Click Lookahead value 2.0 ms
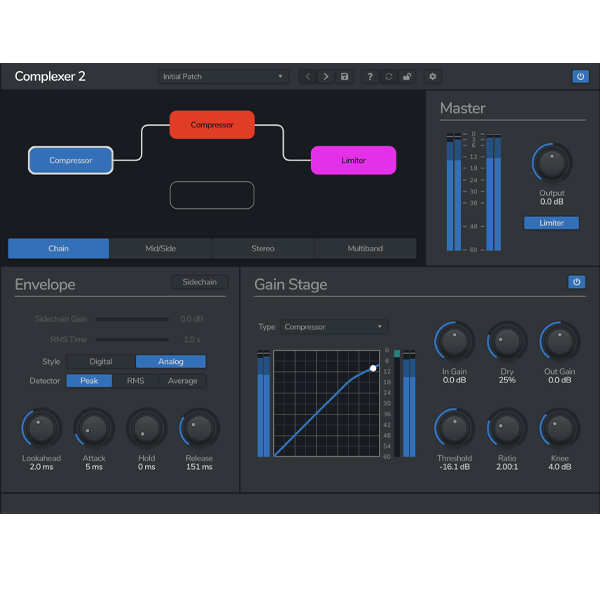Viewport: 600px width, 600px height. click(x=41, y=467)
